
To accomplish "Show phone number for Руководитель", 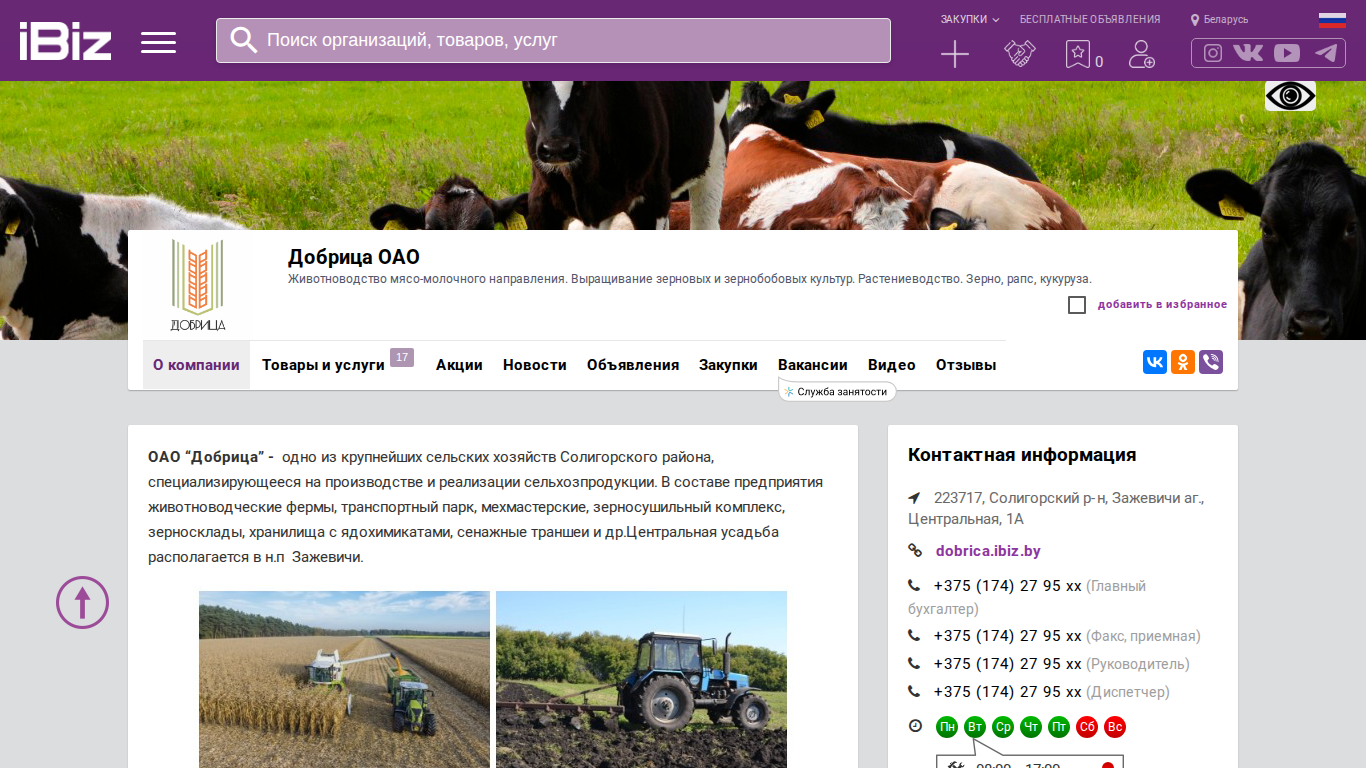I will tap(1007, 664).
